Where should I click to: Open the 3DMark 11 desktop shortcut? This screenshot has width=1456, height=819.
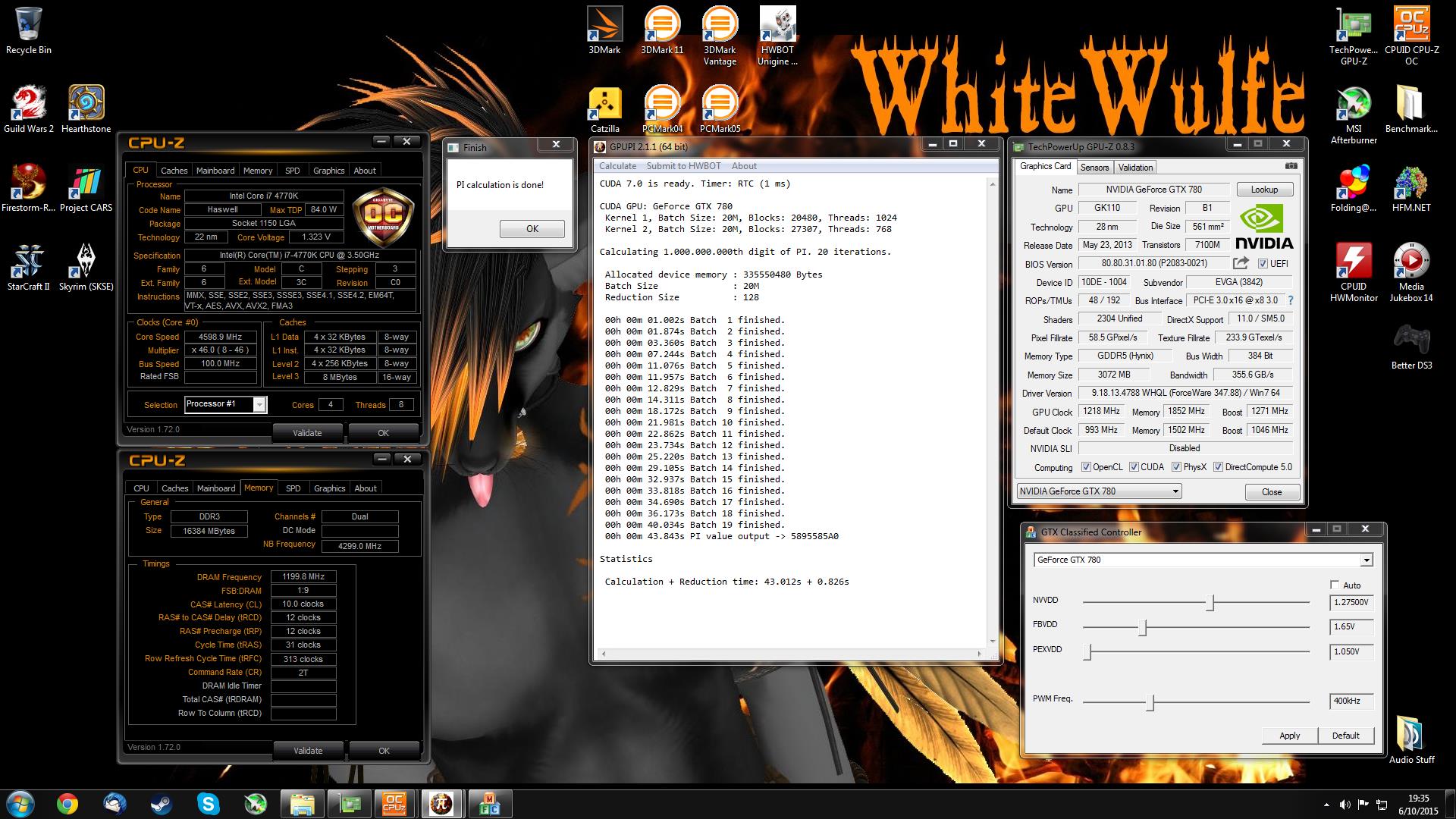[662, 30]
